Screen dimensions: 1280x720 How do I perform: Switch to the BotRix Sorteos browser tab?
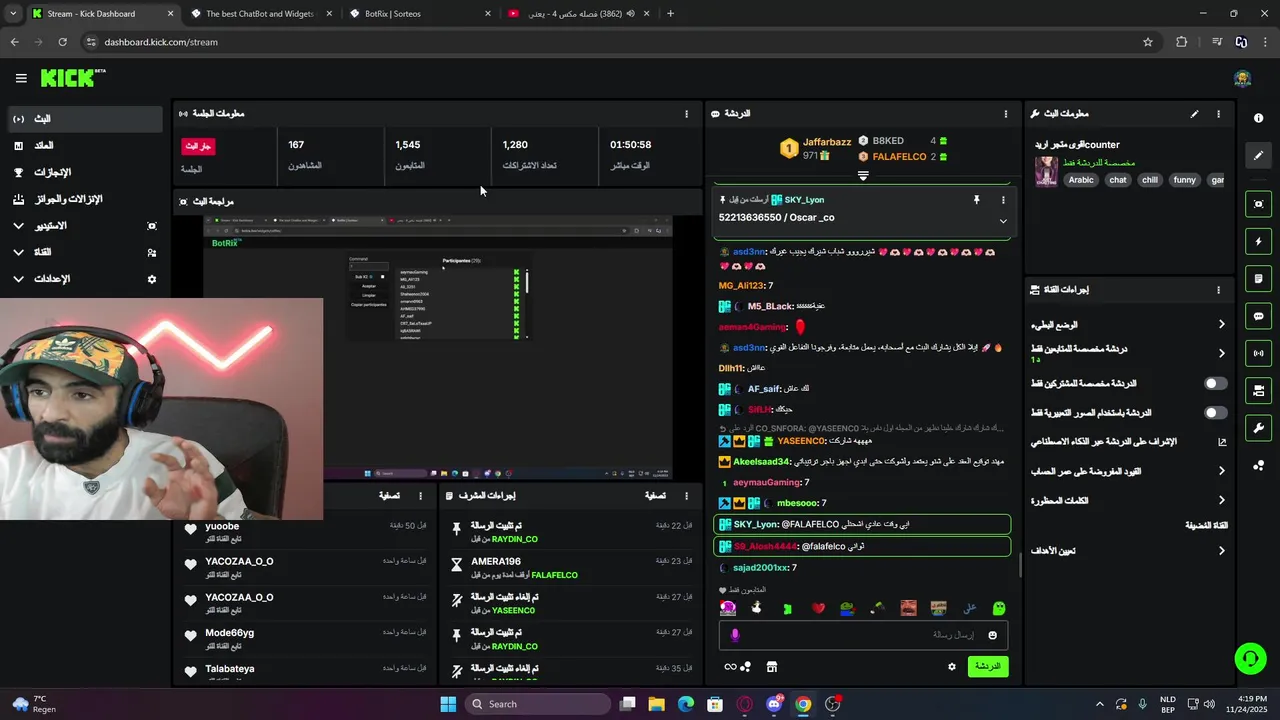tap(418, 14)
